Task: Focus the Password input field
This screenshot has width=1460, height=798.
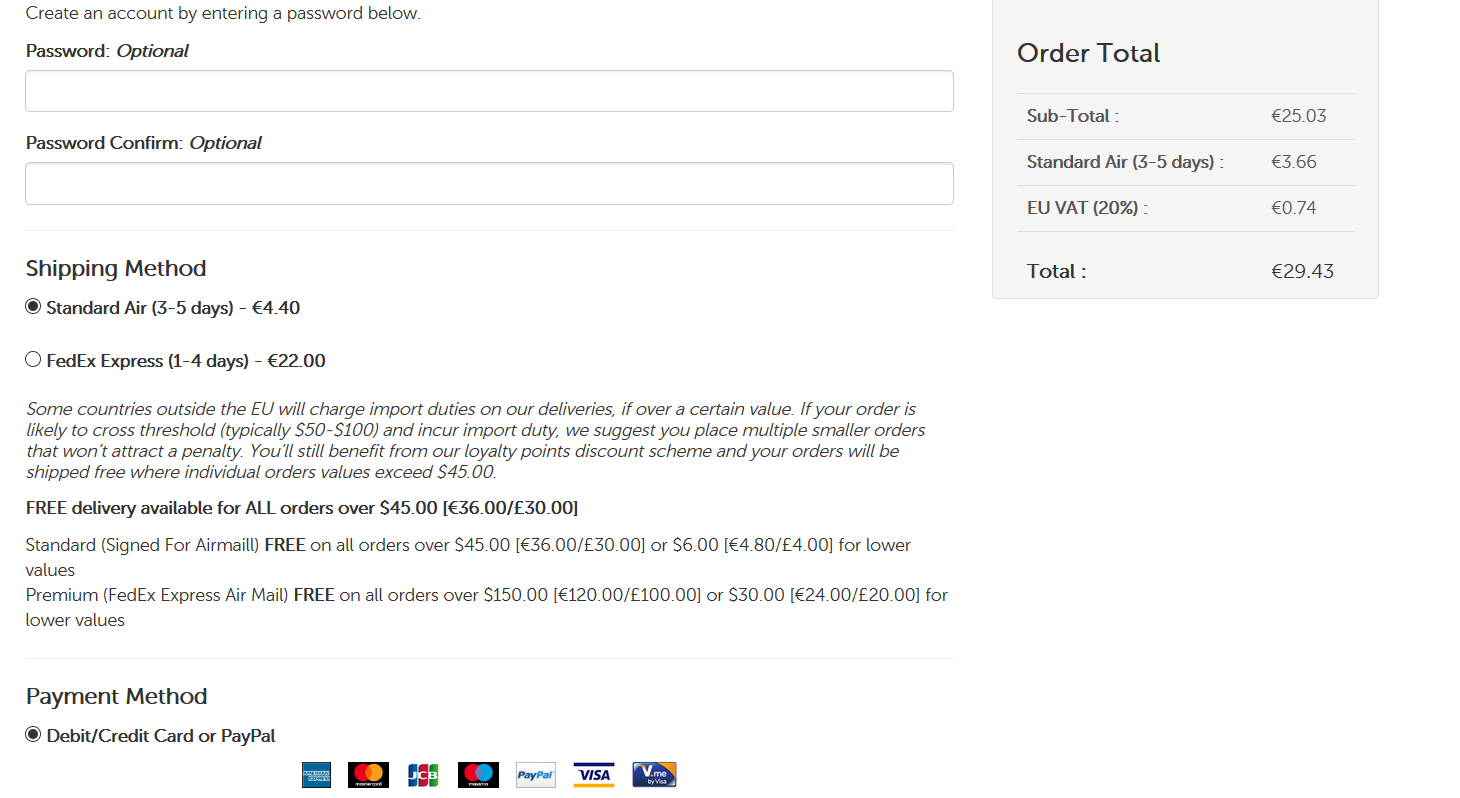Action: click(489, 91)
